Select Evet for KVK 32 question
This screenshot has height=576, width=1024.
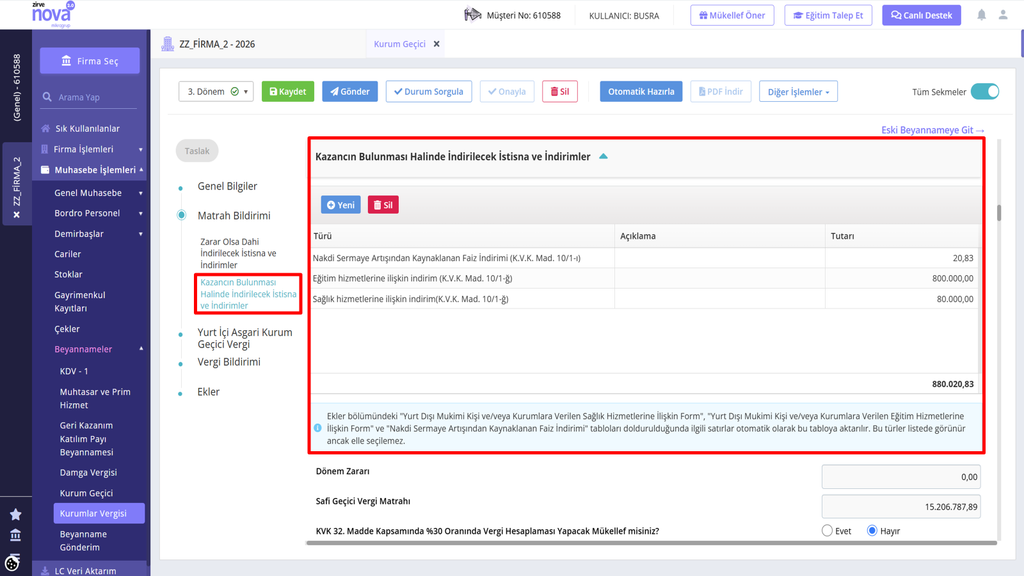click(827, 531)
